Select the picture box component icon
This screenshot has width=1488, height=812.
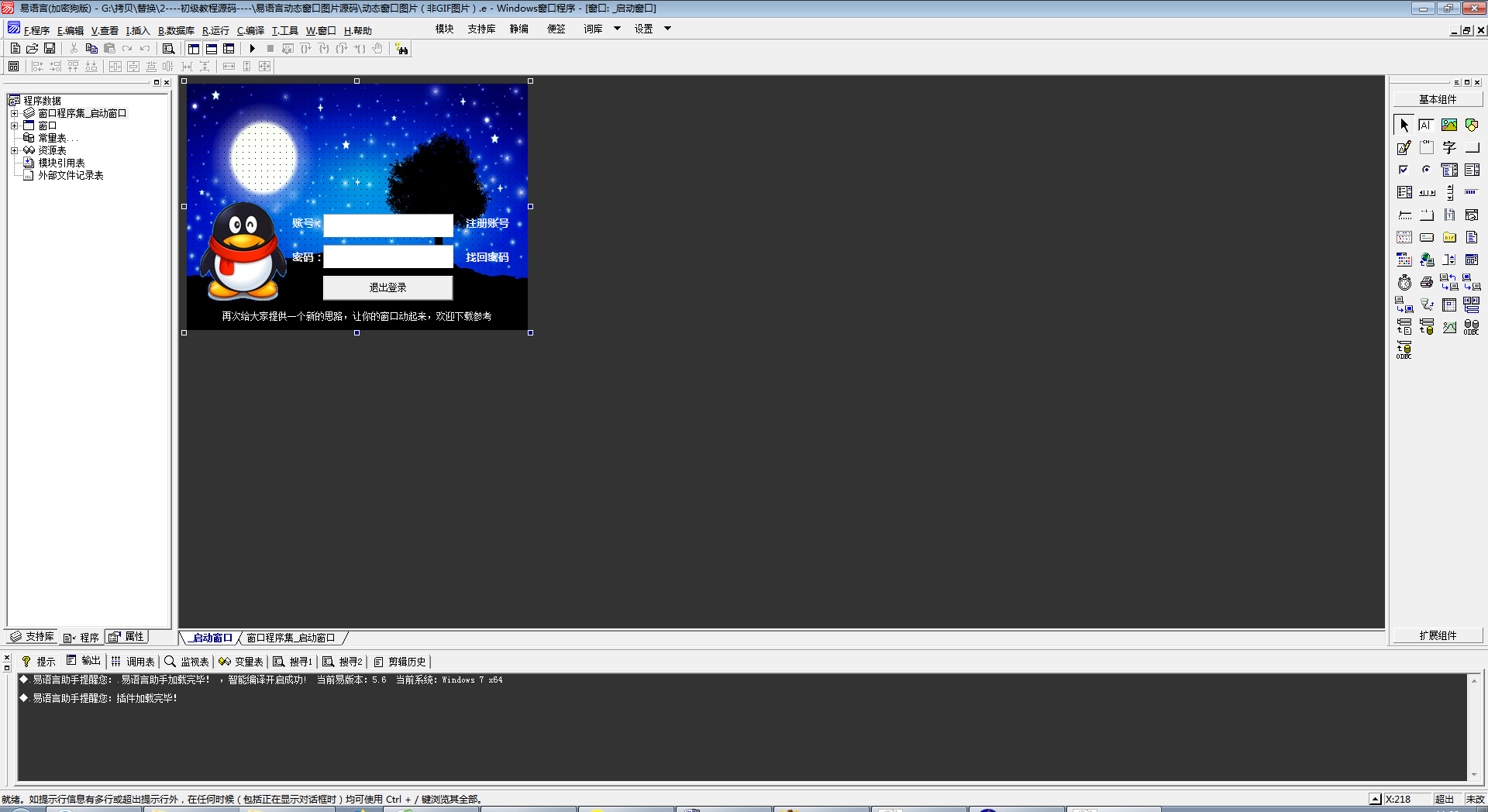click(1449, 125)
